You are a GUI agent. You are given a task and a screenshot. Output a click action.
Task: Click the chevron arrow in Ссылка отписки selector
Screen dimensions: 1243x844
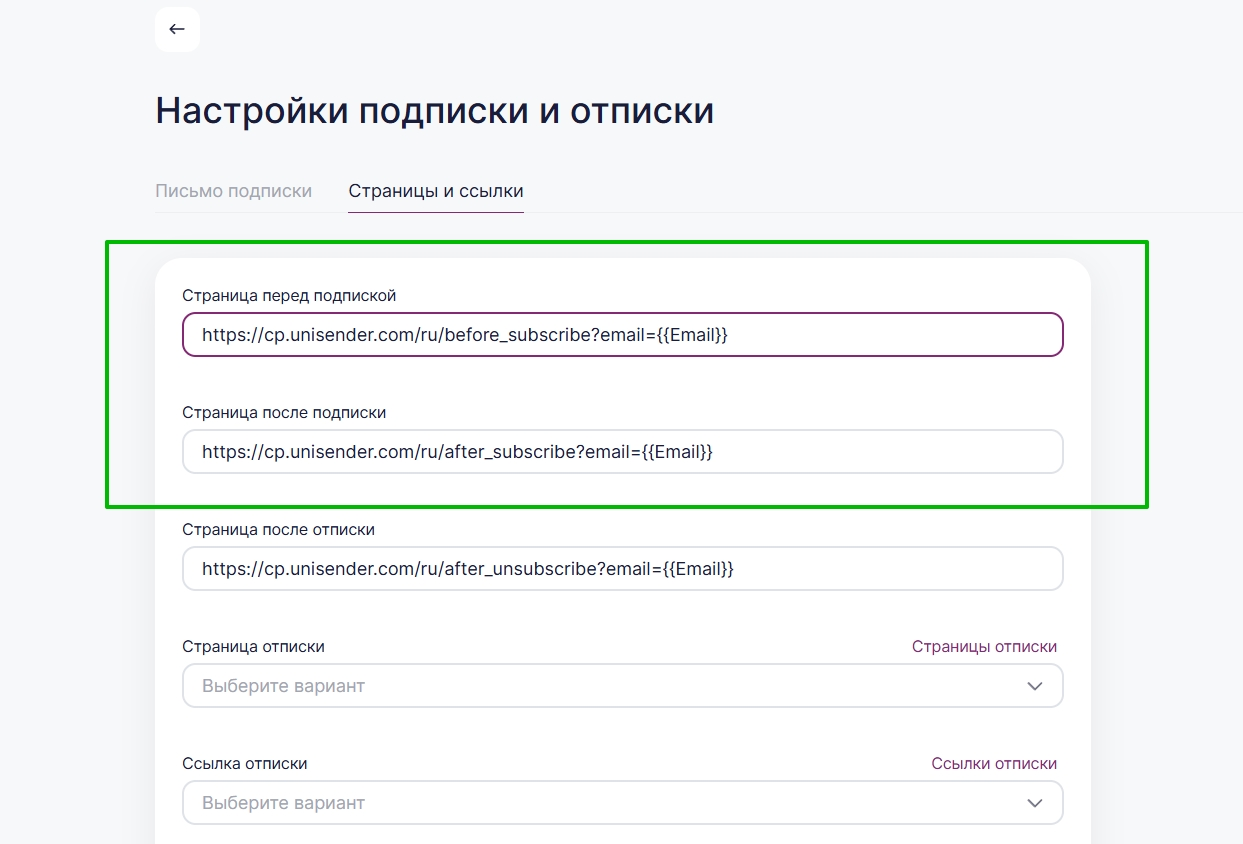pyautogui.click(x=1035, y=803)
